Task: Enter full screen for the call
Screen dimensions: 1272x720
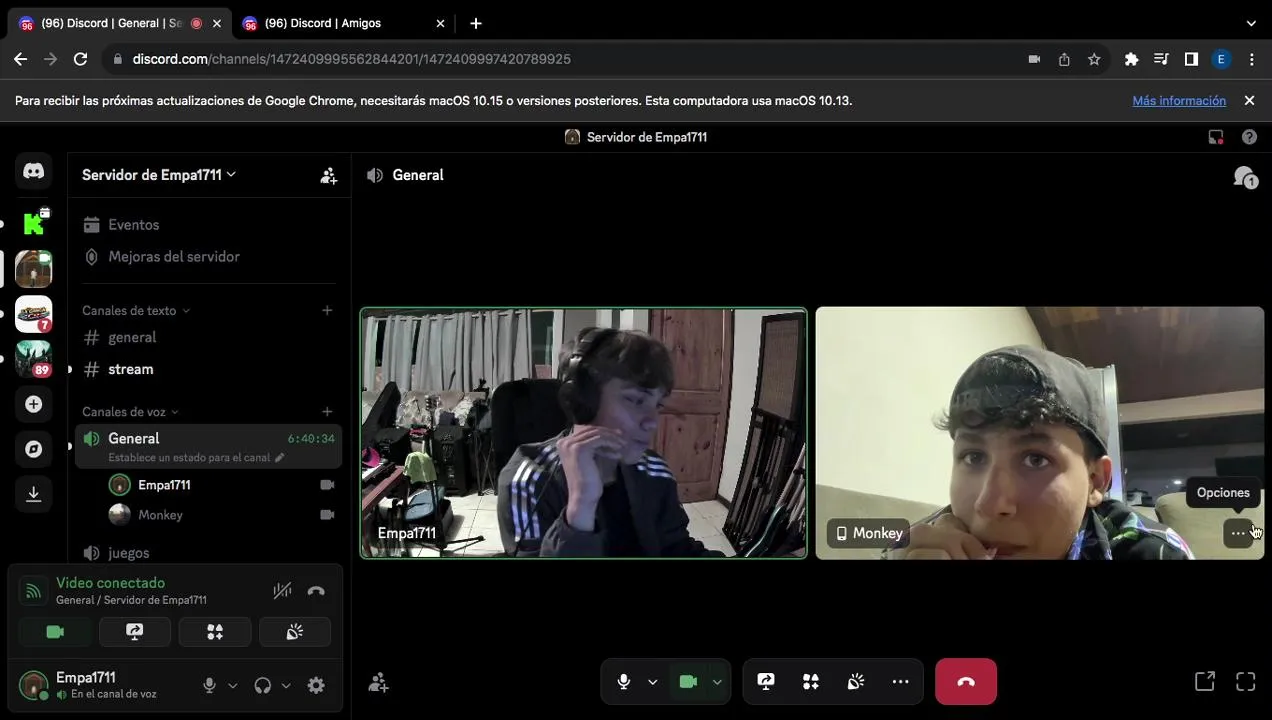Action: coord(1246,682)
